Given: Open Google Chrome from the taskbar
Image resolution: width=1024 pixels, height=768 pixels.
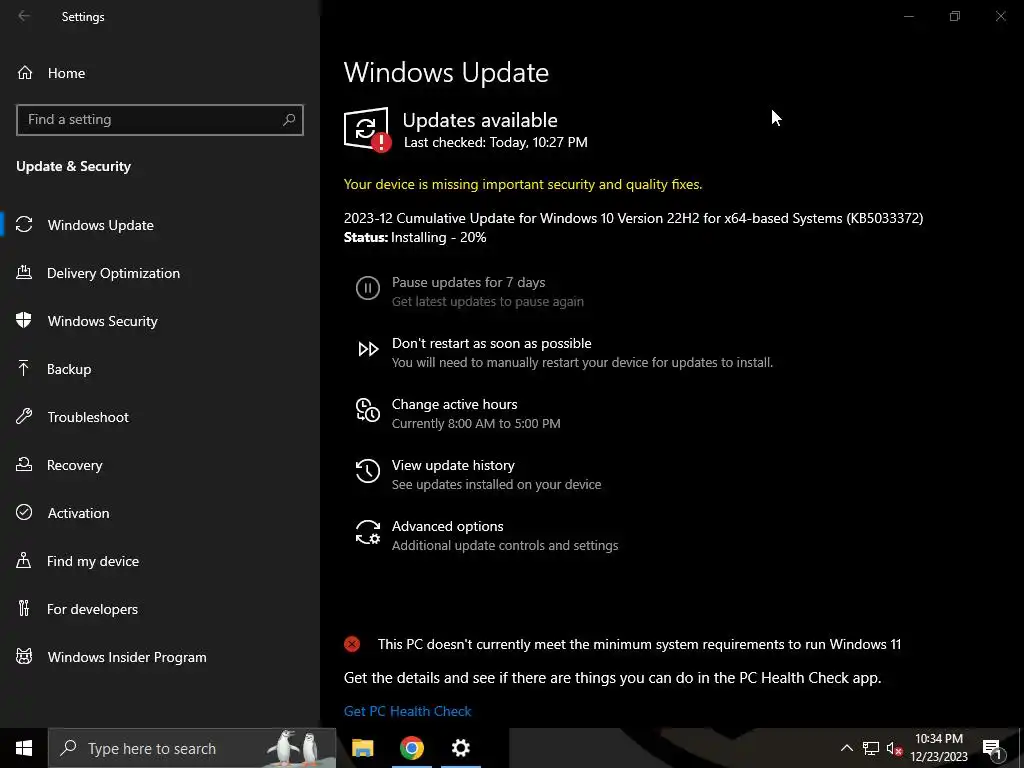Looking at the screenshot, I should pyautogui.click(x=411, y=748).
